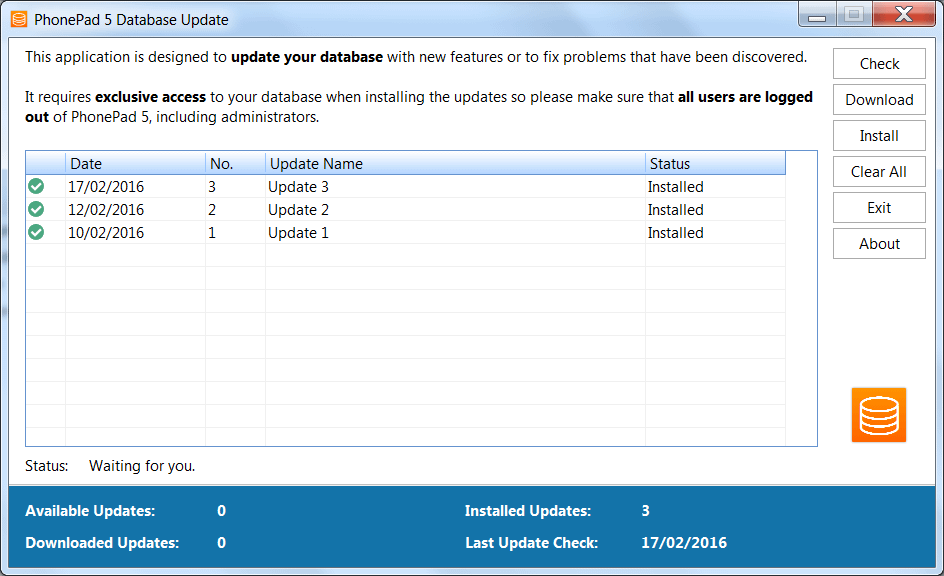
Task: Click the green check icon for Update 2
Action: click(36, 209)
